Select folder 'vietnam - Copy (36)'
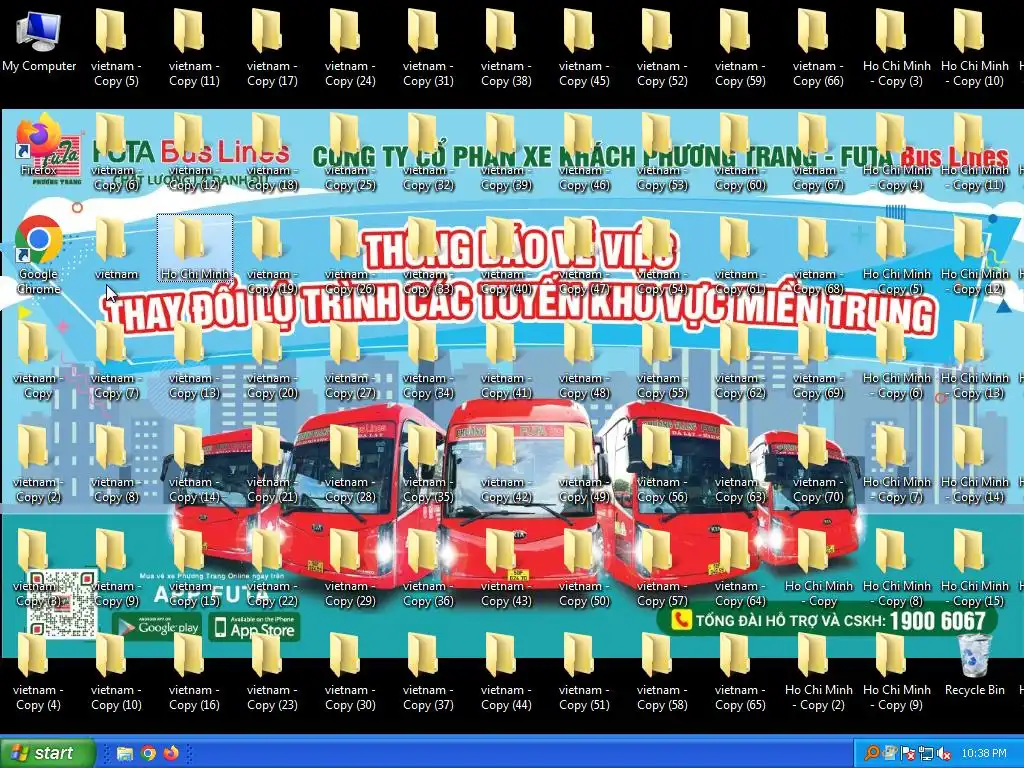Screen dimensions: 1024x768 tap(428, 568)
